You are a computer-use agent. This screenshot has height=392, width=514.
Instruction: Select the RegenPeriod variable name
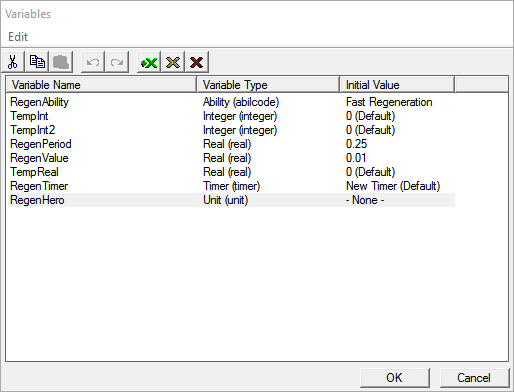point(41,144)
